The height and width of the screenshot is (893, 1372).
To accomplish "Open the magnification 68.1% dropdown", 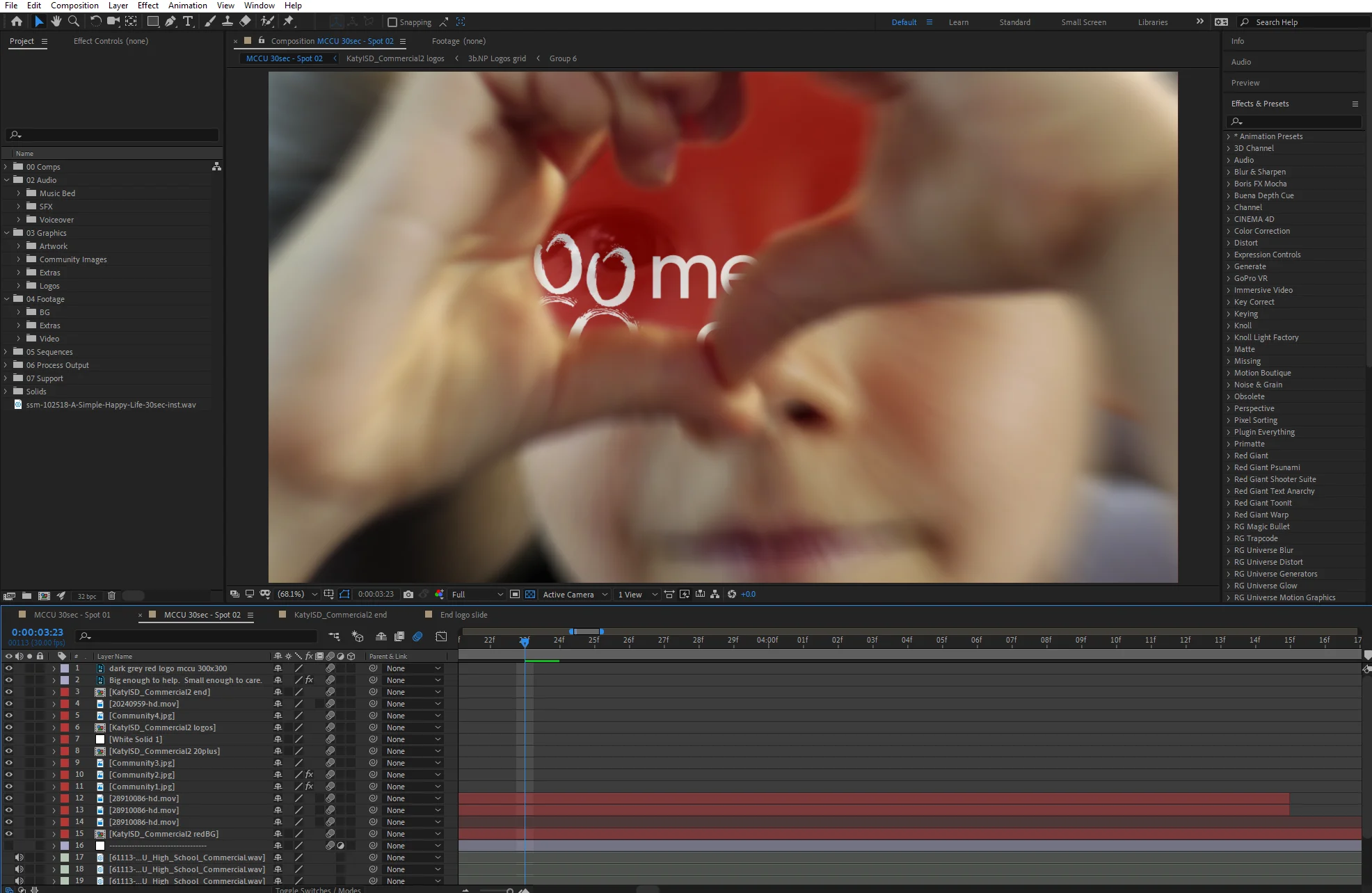I will 298,594.
